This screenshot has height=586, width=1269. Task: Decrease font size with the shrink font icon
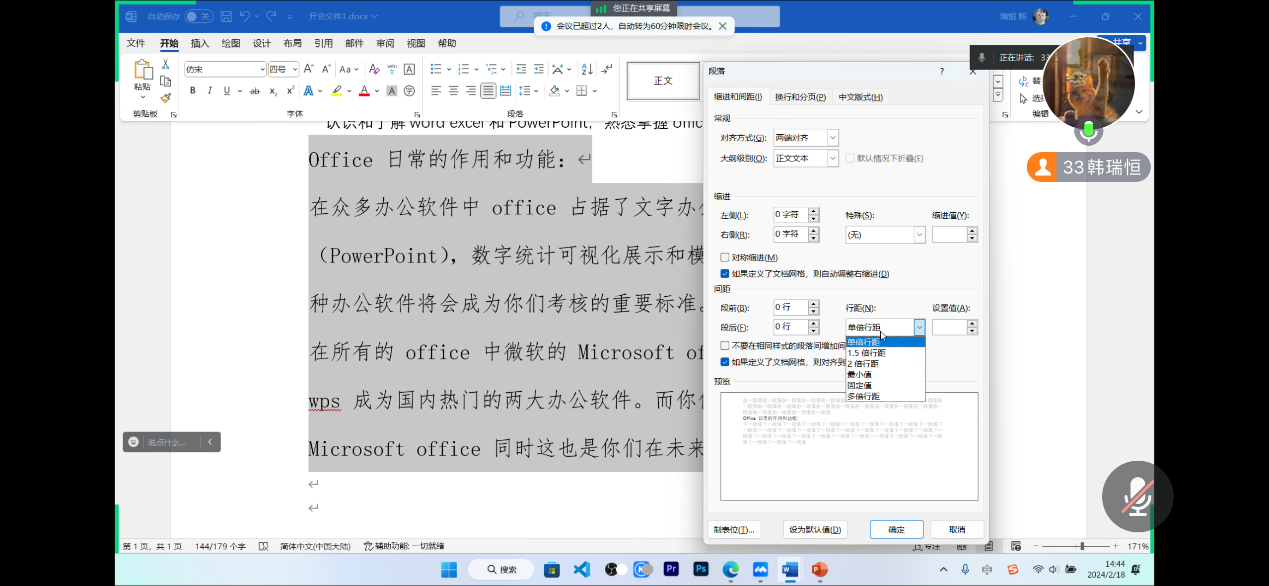325,69
